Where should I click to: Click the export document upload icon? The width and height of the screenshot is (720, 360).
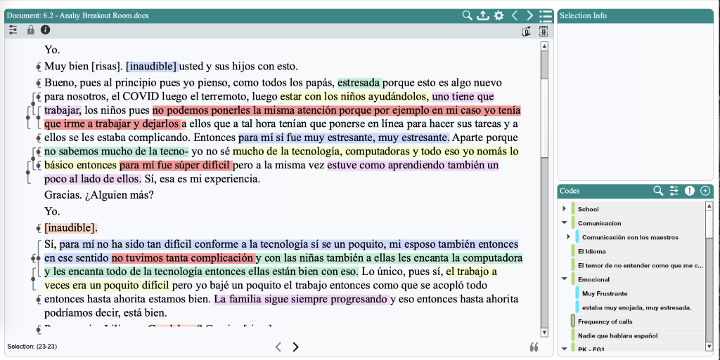pyautogui.click(x=483, y=16)
